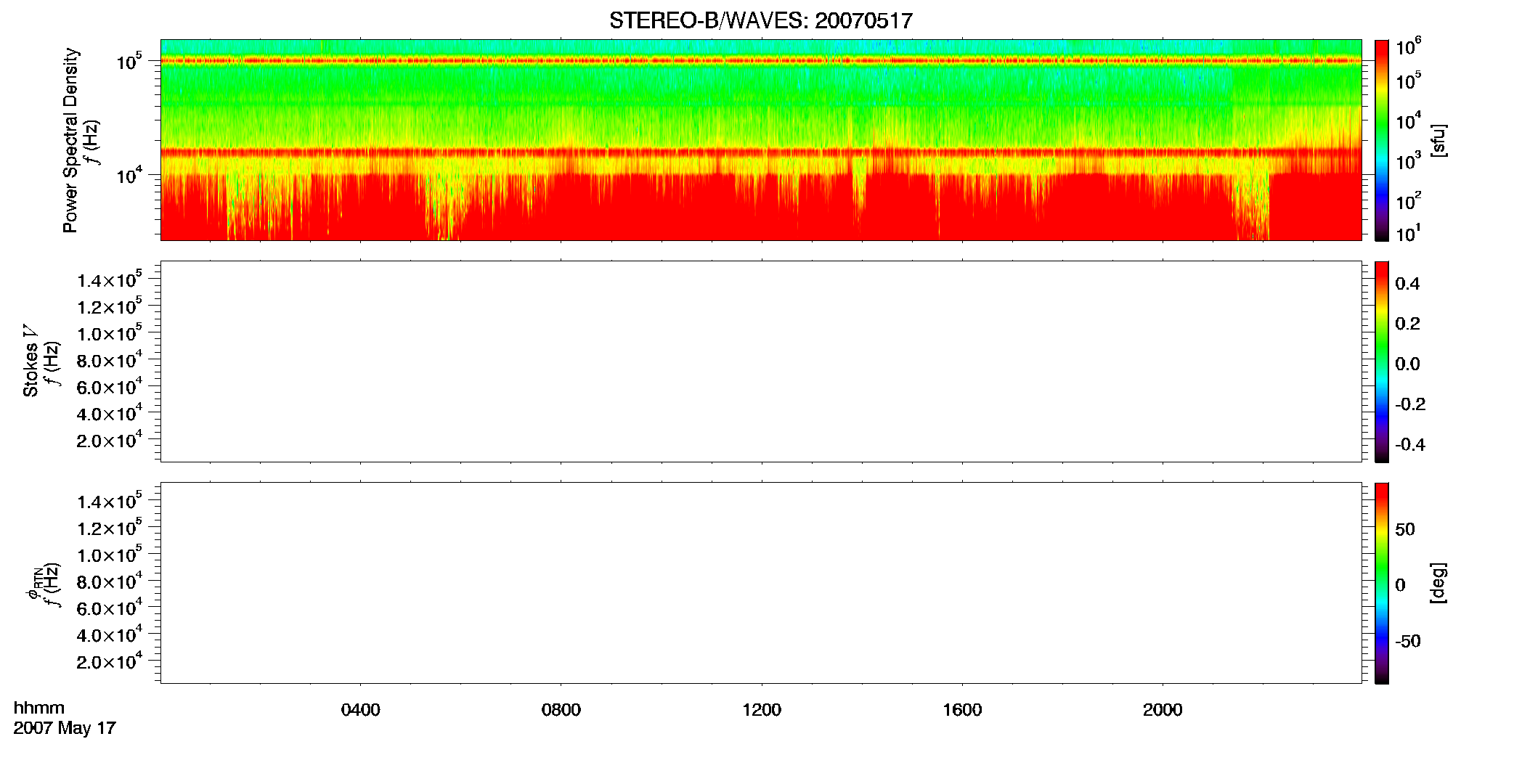Click the hhmm time format label
This screenshot has height=784, width=1522.
[x=39, y=708]
